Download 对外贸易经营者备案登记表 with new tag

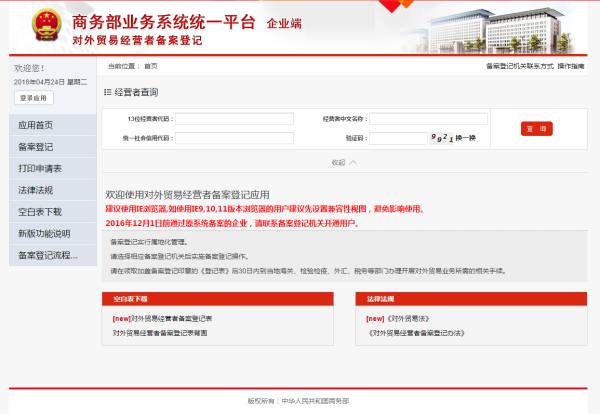162,318
